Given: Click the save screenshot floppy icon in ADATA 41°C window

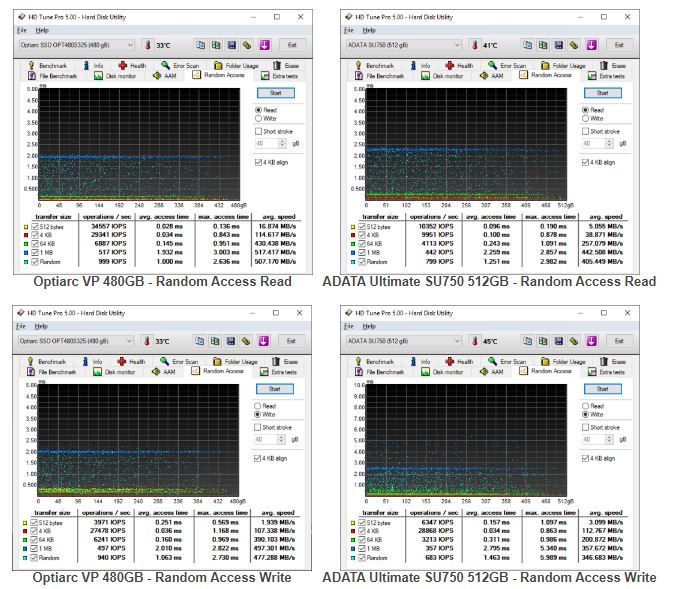Looking at the screenshot, I should click(x=558, y=45).
